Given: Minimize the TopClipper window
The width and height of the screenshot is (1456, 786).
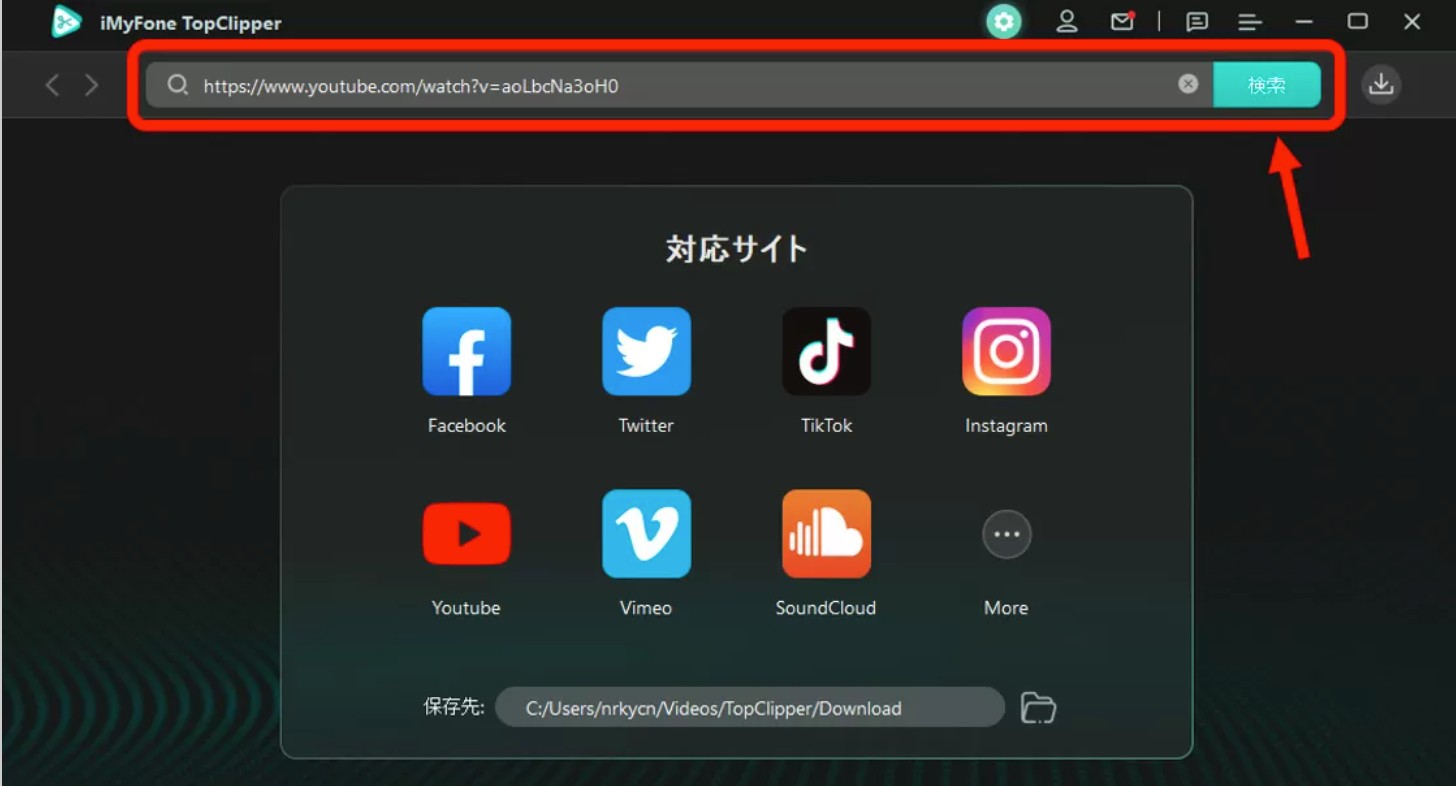Looking at the screenshot, I should [x=1303, y=22].
